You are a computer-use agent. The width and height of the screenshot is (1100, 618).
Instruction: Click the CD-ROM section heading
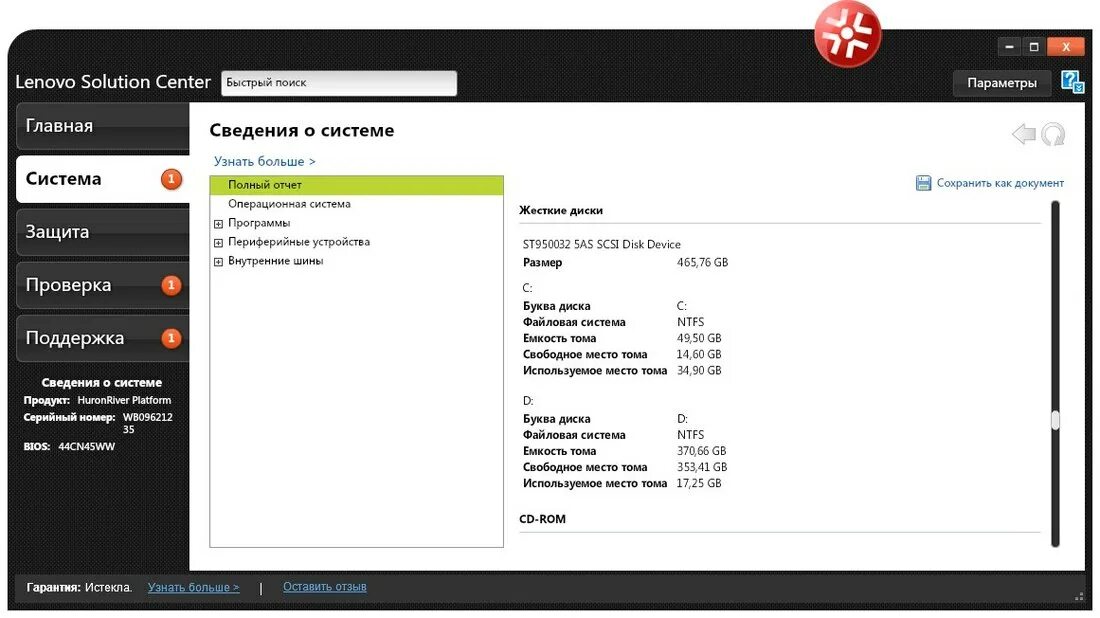(x=542, y=519)
